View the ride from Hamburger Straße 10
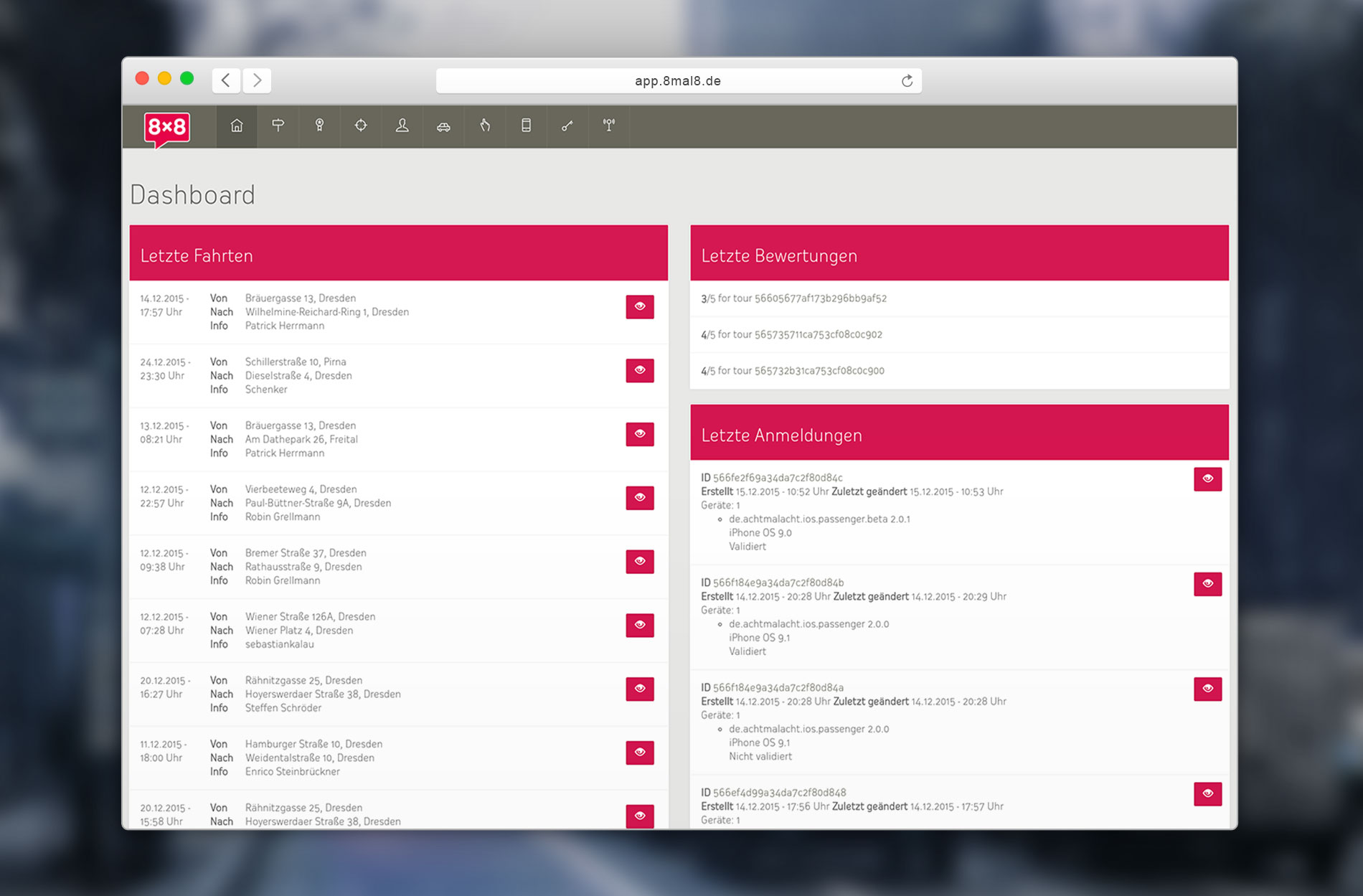The width and height of the screenshot is (1363, 896). (x=639, y=753)
